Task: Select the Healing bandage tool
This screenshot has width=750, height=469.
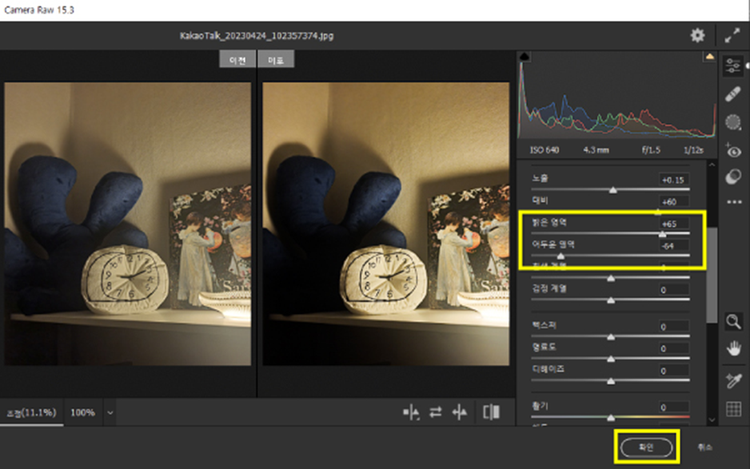Action: [733, 94]
